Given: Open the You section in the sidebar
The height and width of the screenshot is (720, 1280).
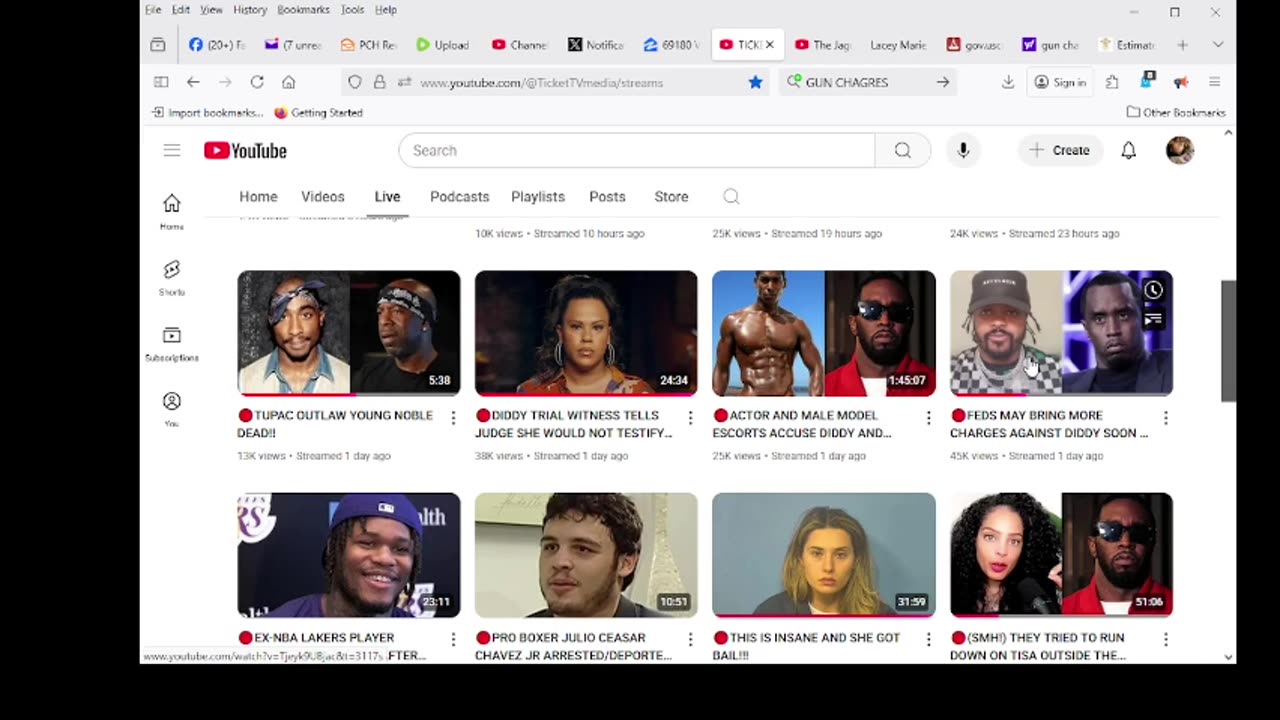Looking at the screenshot, I should (172, 409).
